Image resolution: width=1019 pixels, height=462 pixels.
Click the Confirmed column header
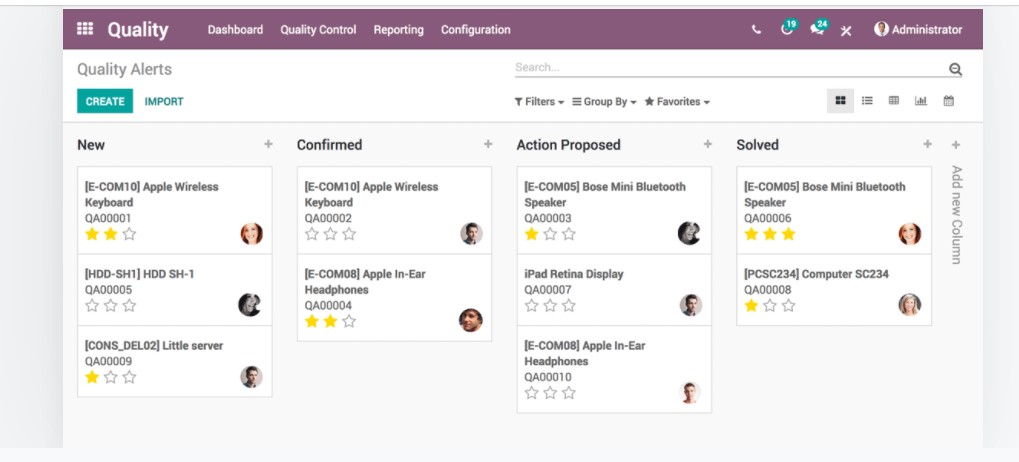pyautogui.click(x=329, y=145)
